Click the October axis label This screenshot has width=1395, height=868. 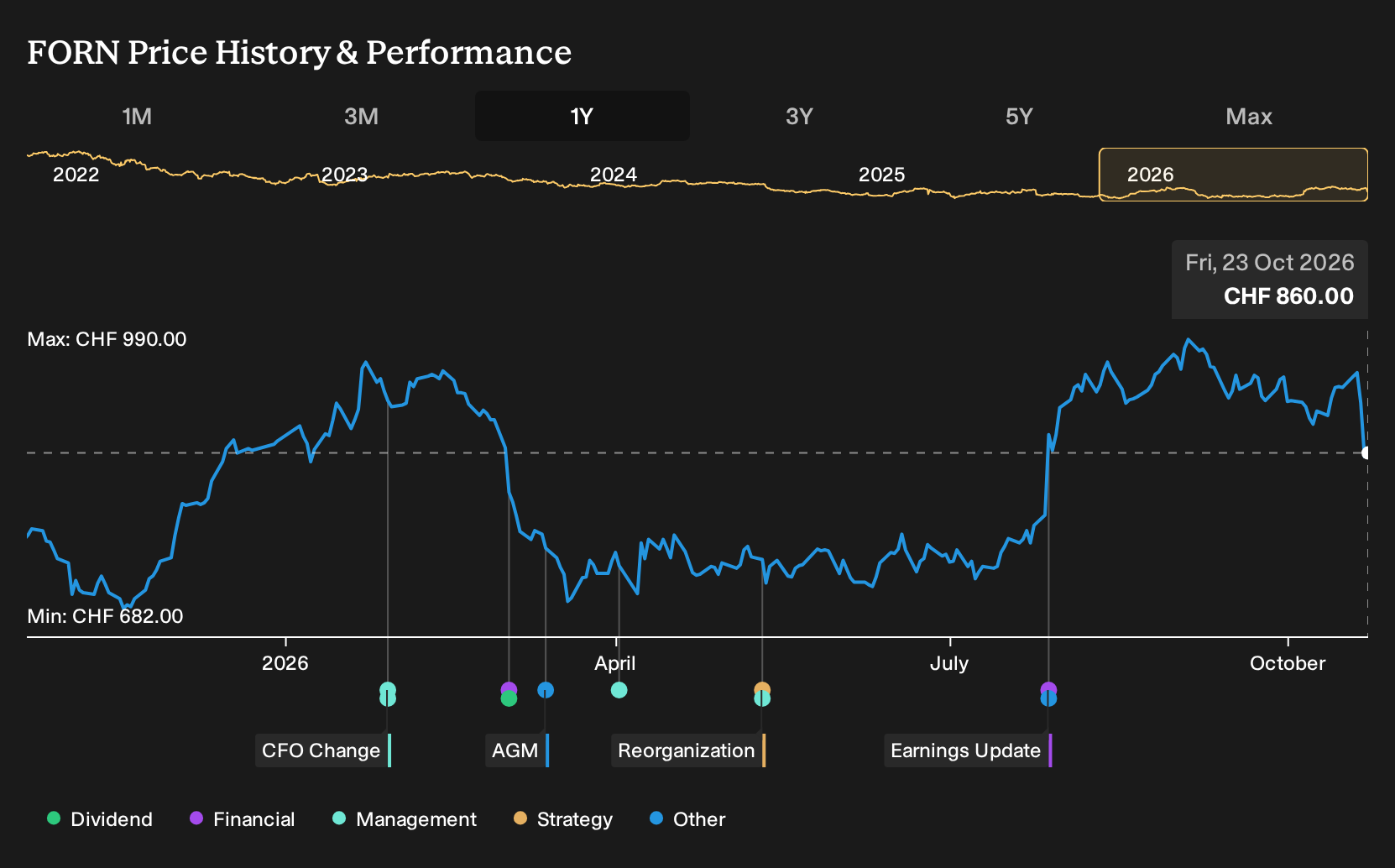1288,663
